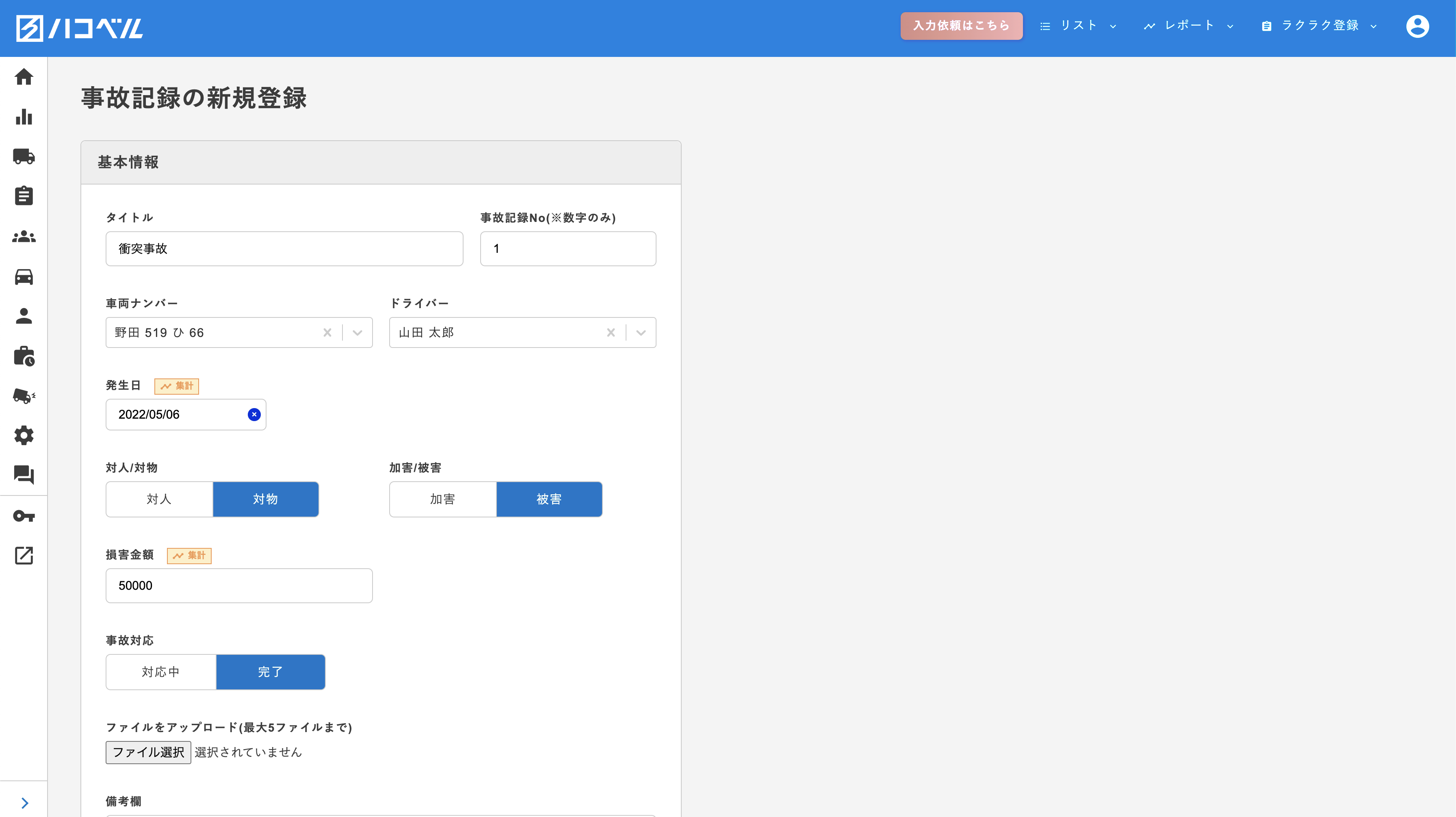Click the 入力依頼はこちら button

pyautogui.click(x=961, y=26)
